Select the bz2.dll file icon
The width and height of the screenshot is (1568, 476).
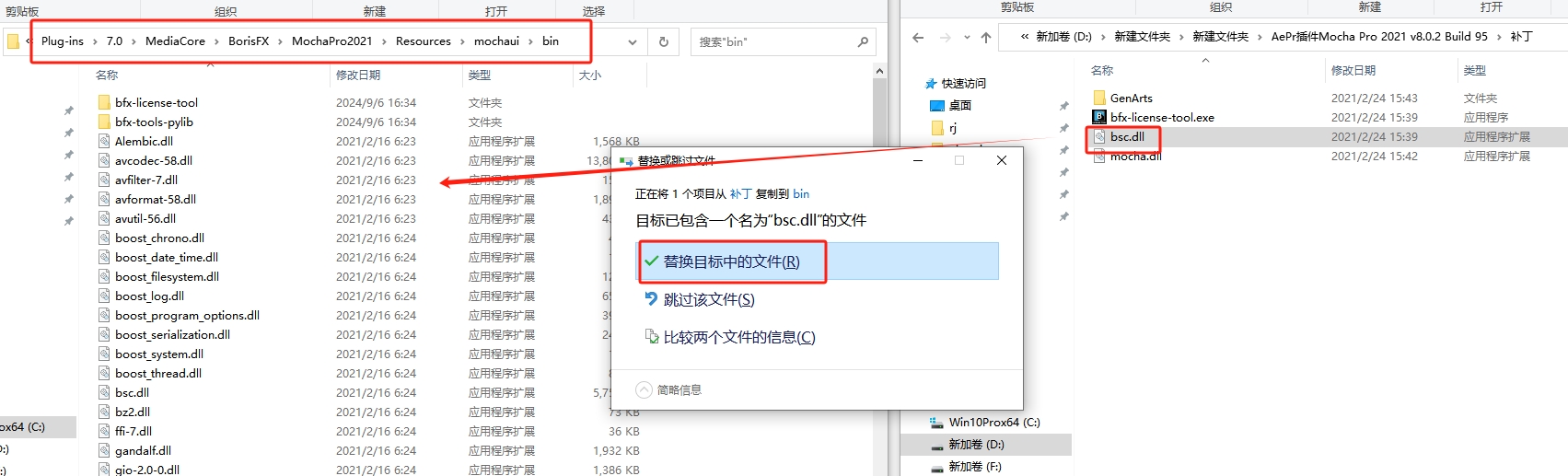click(x=105, y=412)
